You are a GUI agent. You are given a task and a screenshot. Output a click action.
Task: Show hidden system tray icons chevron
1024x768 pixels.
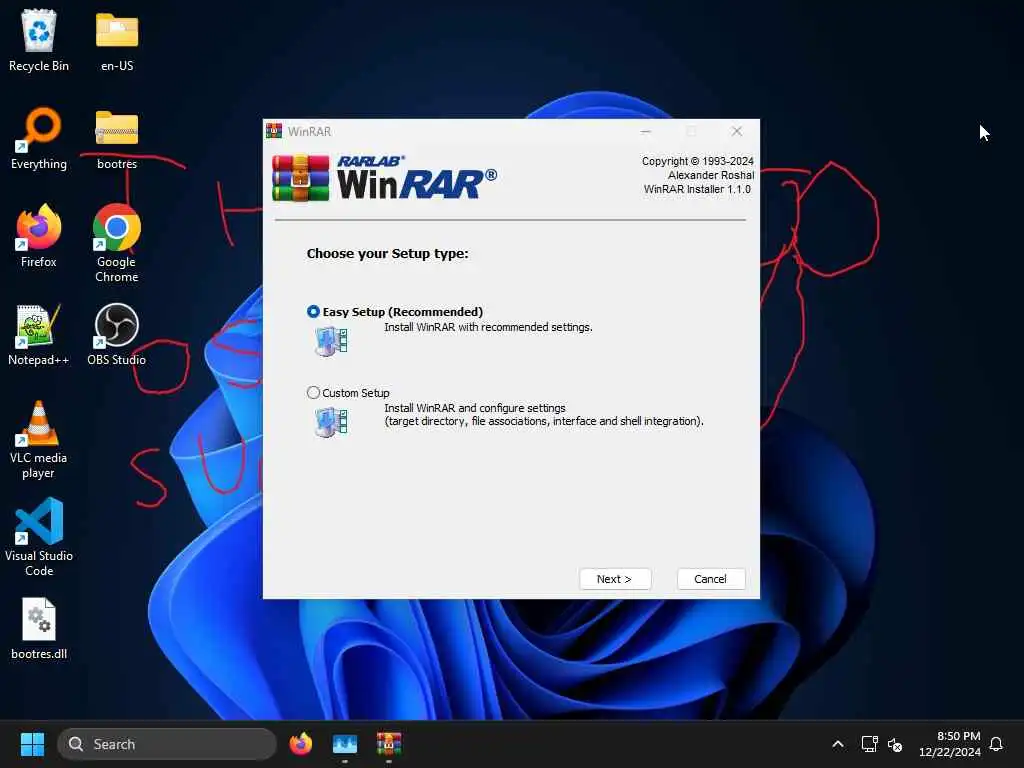point(838,744)
